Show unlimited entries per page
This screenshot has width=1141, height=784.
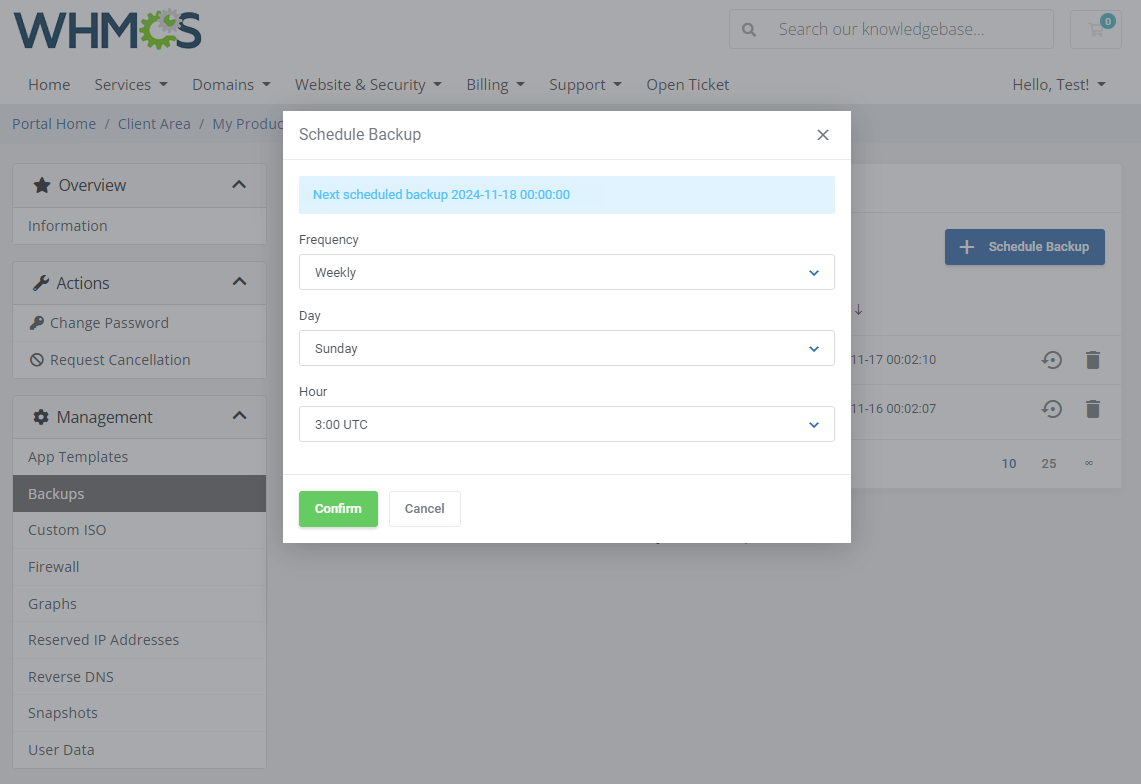pyautogui.click(x=1089, y=463)
